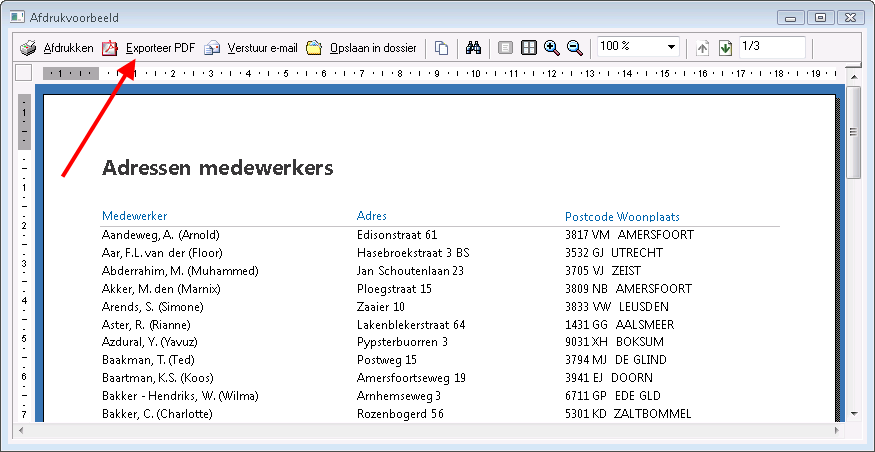Click address Postweg 15
875x452 pixels.
pyautogui.click(x=387, y=360)
